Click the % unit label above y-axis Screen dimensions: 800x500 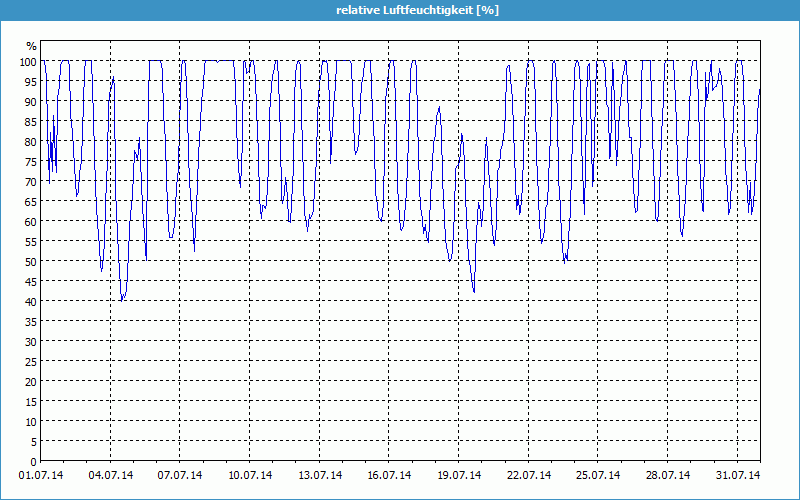coord(31,46)
